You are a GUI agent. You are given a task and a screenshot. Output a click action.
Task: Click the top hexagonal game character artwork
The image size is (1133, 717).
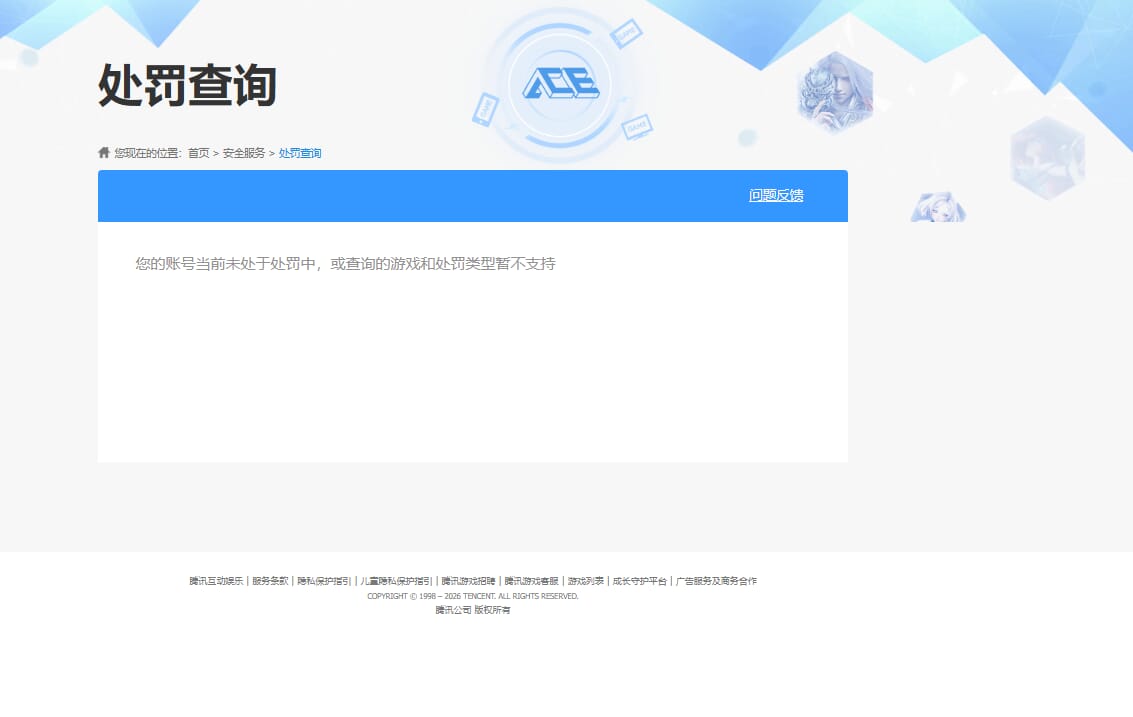tap(838, 89)
